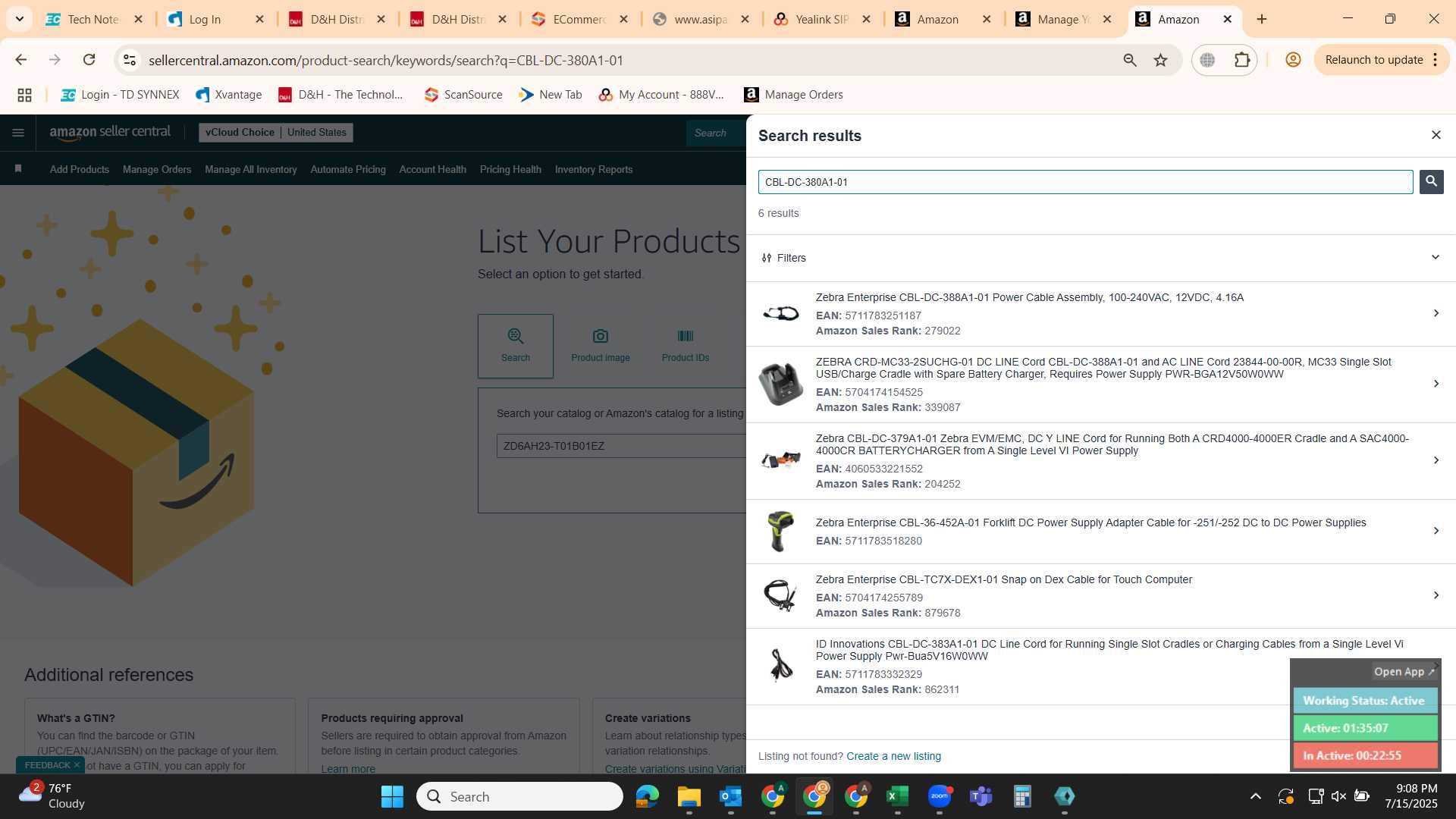Click Open App in the time tracker widget
The width and height of the screenshot is (1456, 819).
[x=1404, y=672]
